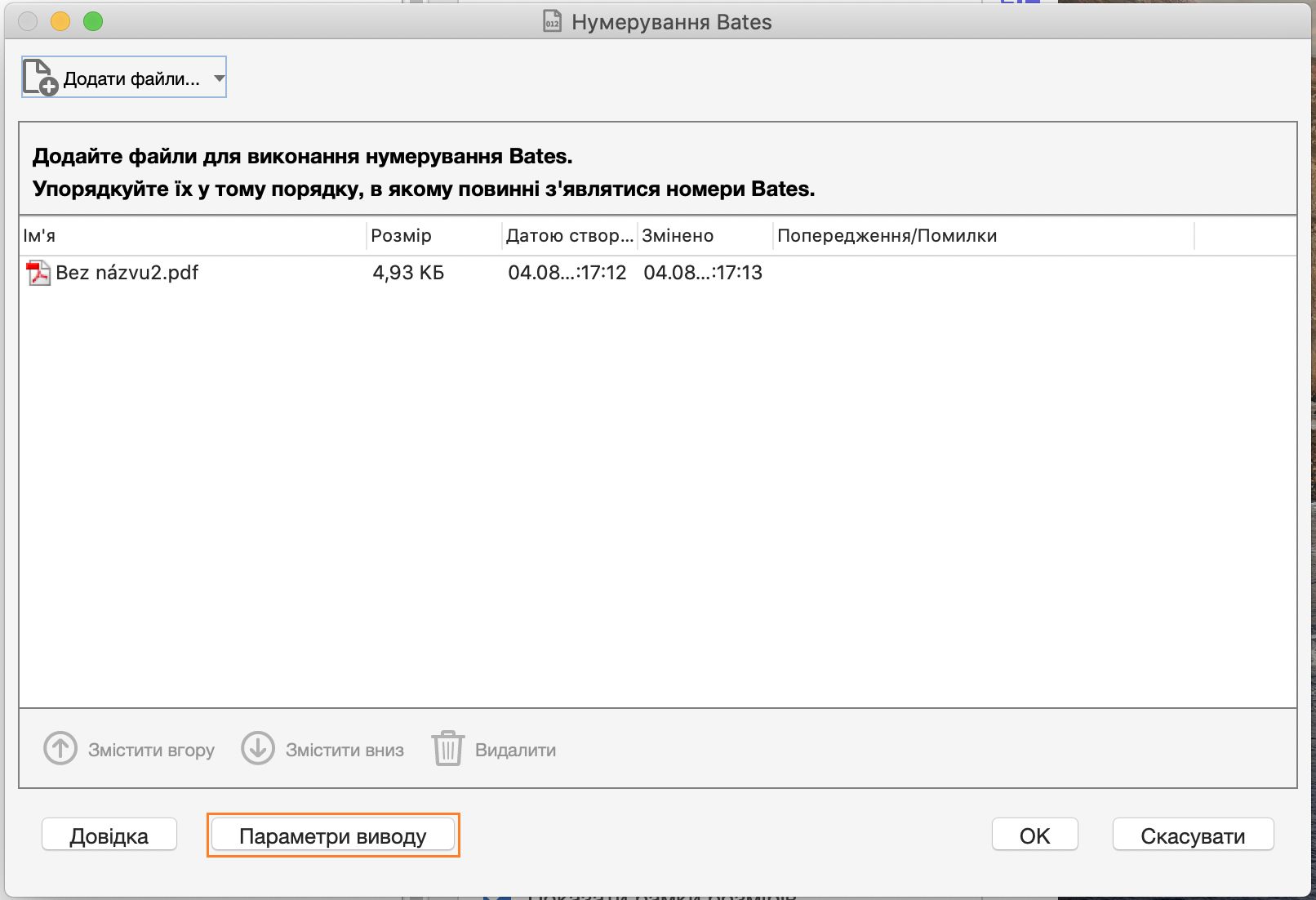The image size is (1316, 900).
Task: Maximize the dialog with the green button
Action: [93, 21]
